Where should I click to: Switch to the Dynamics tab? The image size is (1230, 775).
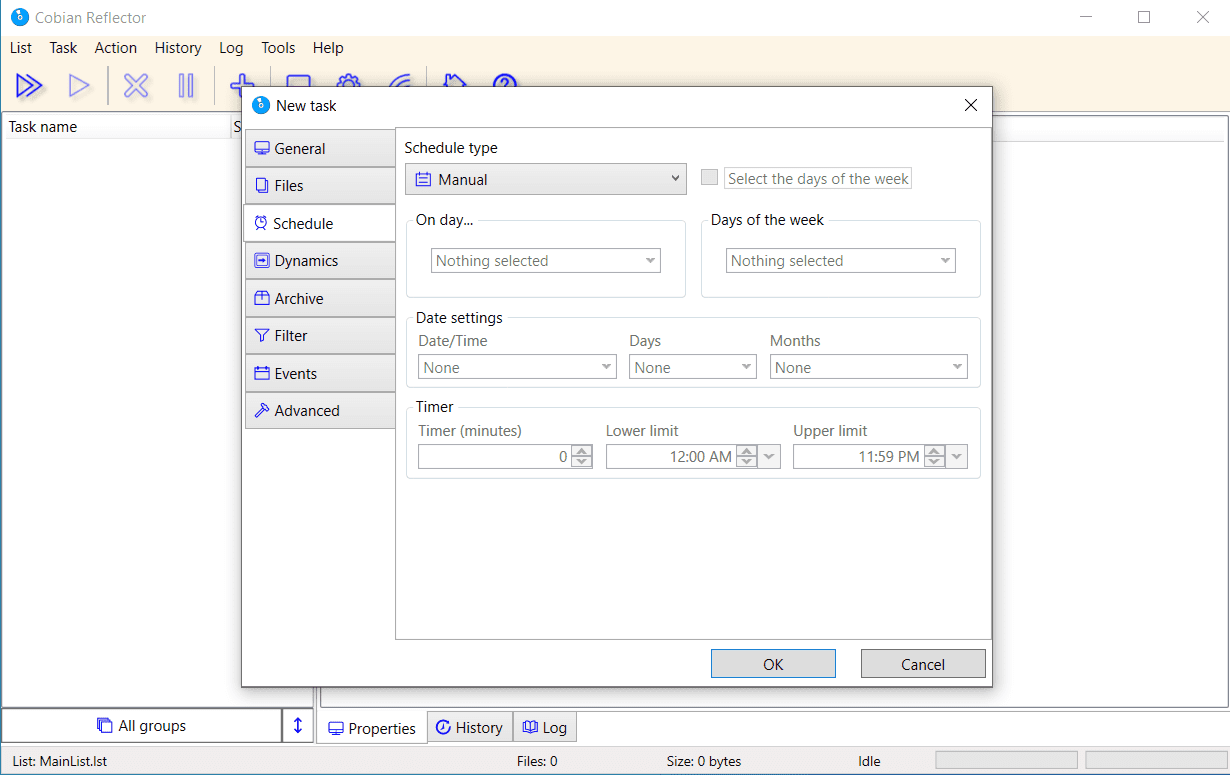pos(320,261)
